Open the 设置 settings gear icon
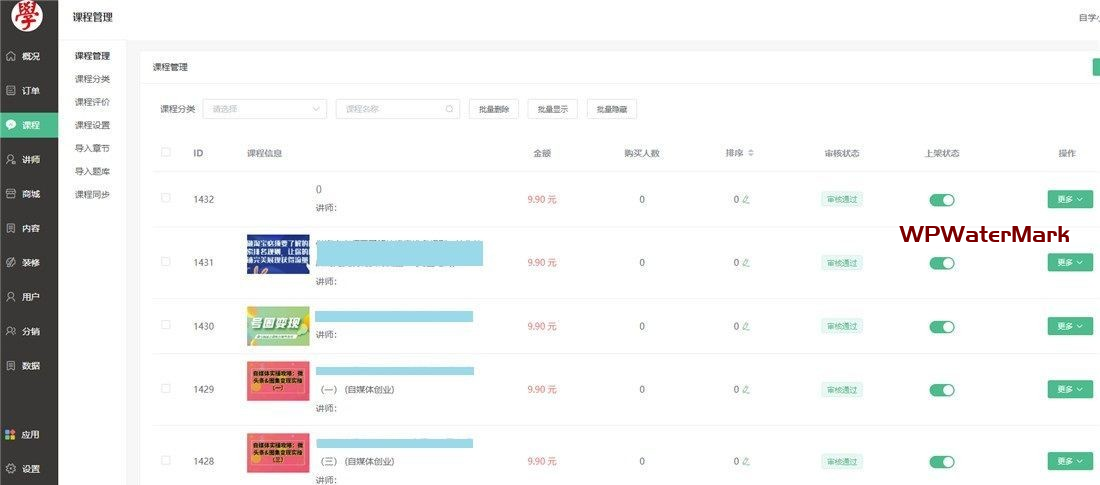This screenshot has height=485, width=1100. pyautogui.click(x=11, y=468)
